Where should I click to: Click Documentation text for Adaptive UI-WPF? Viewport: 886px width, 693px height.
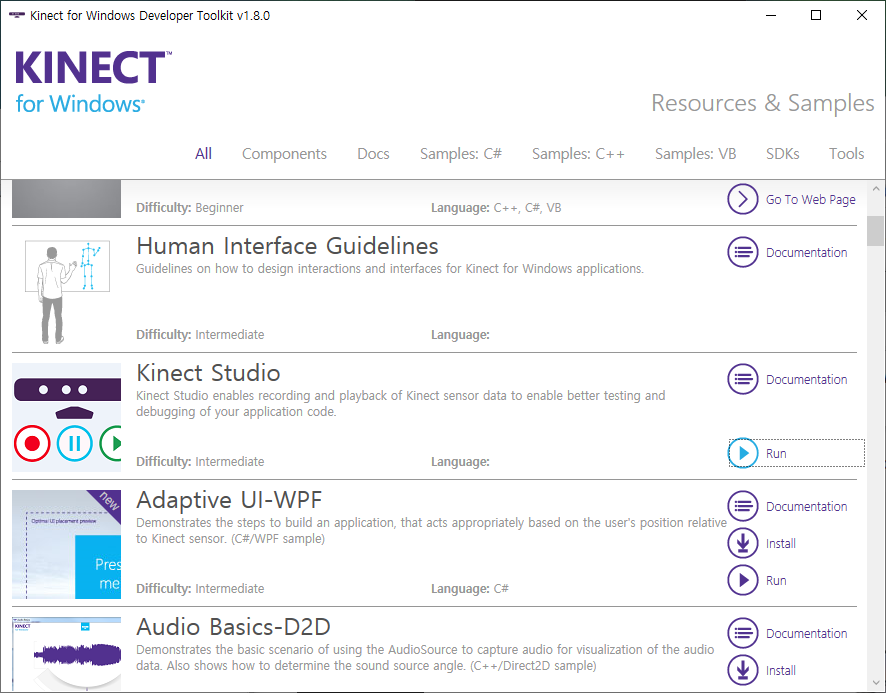[806, 506]
